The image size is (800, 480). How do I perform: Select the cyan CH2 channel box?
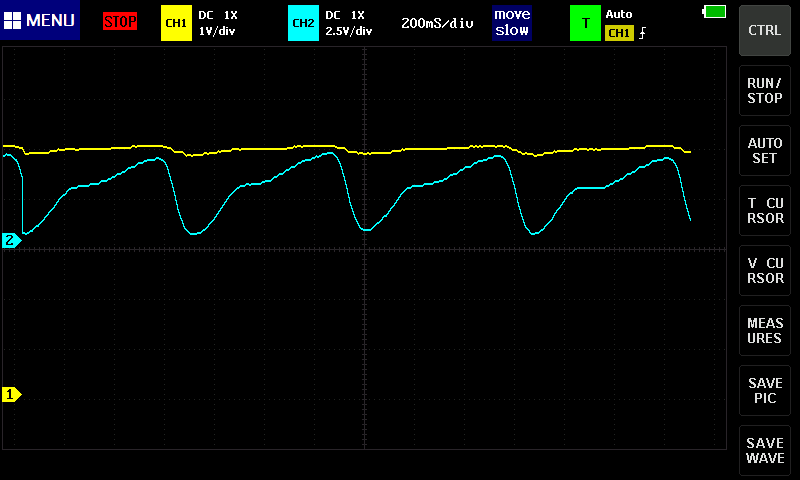[303, 23]
